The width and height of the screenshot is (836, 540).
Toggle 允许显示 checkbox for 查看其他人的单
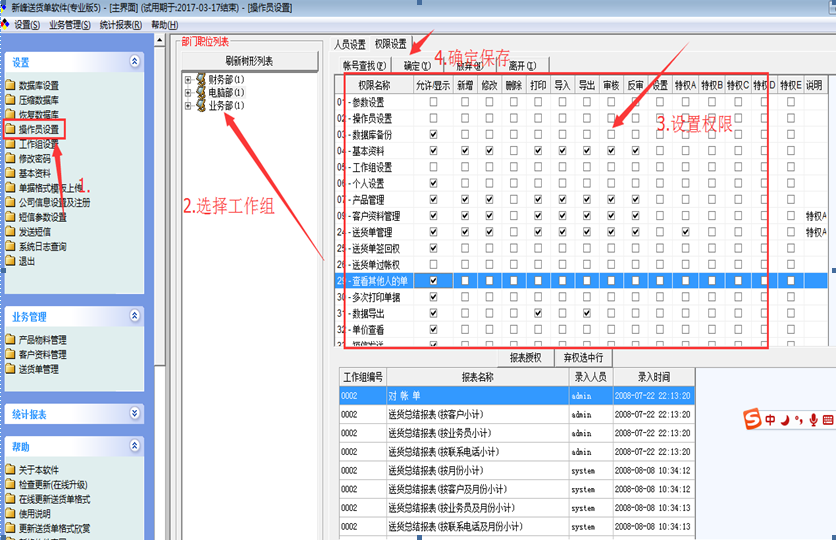433,280
